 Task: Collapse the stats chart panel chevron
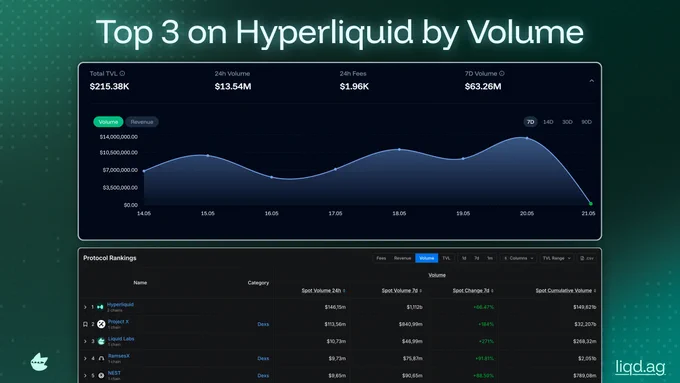click(592, 81)
